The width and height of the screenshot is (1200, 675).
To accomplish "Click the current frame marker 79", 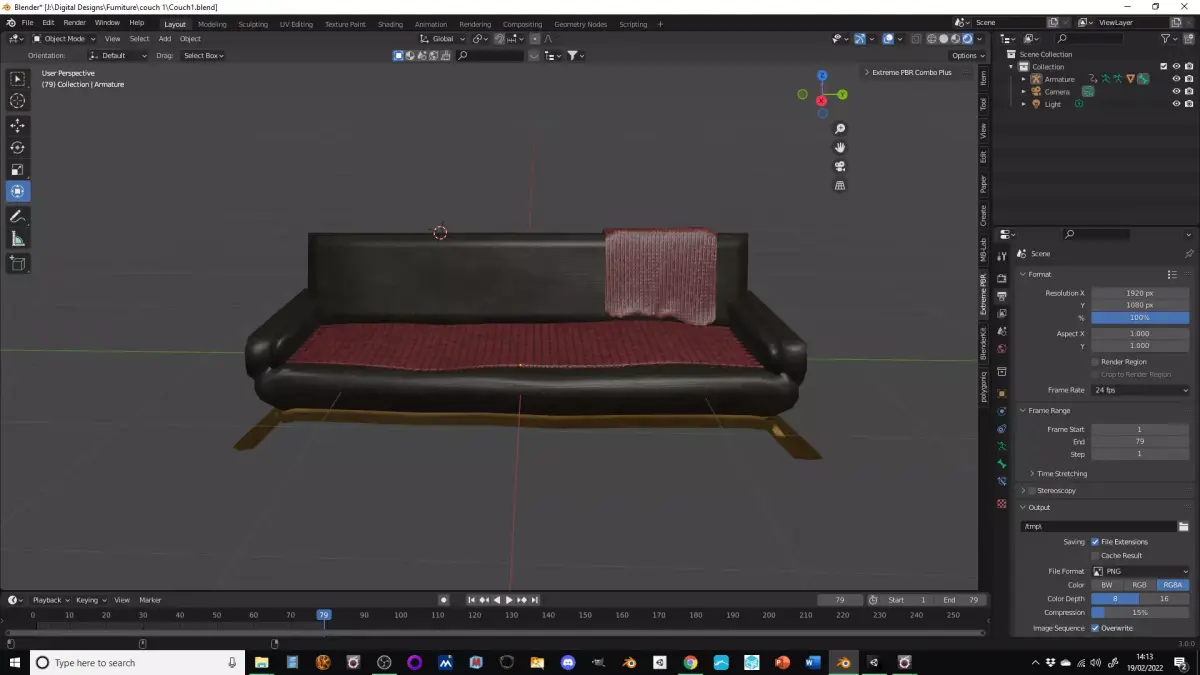I will tap(323, 615).
